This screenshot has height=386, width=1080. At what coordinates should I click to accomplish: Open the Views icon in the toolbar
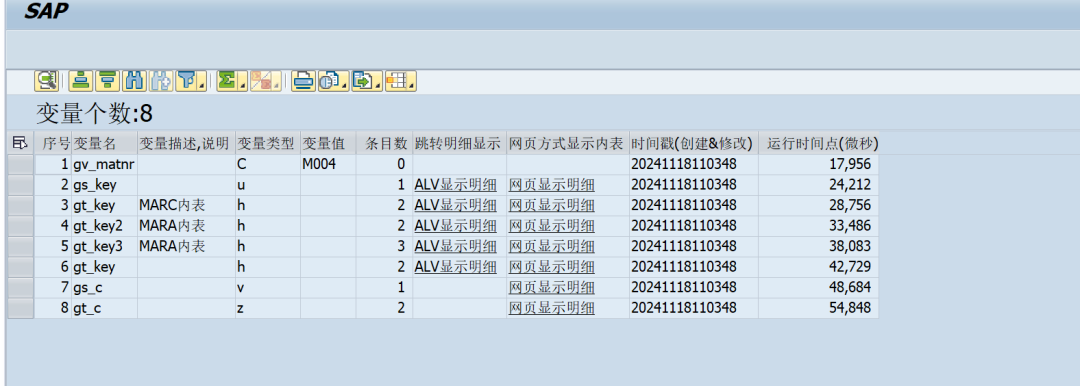pos(329,81)
